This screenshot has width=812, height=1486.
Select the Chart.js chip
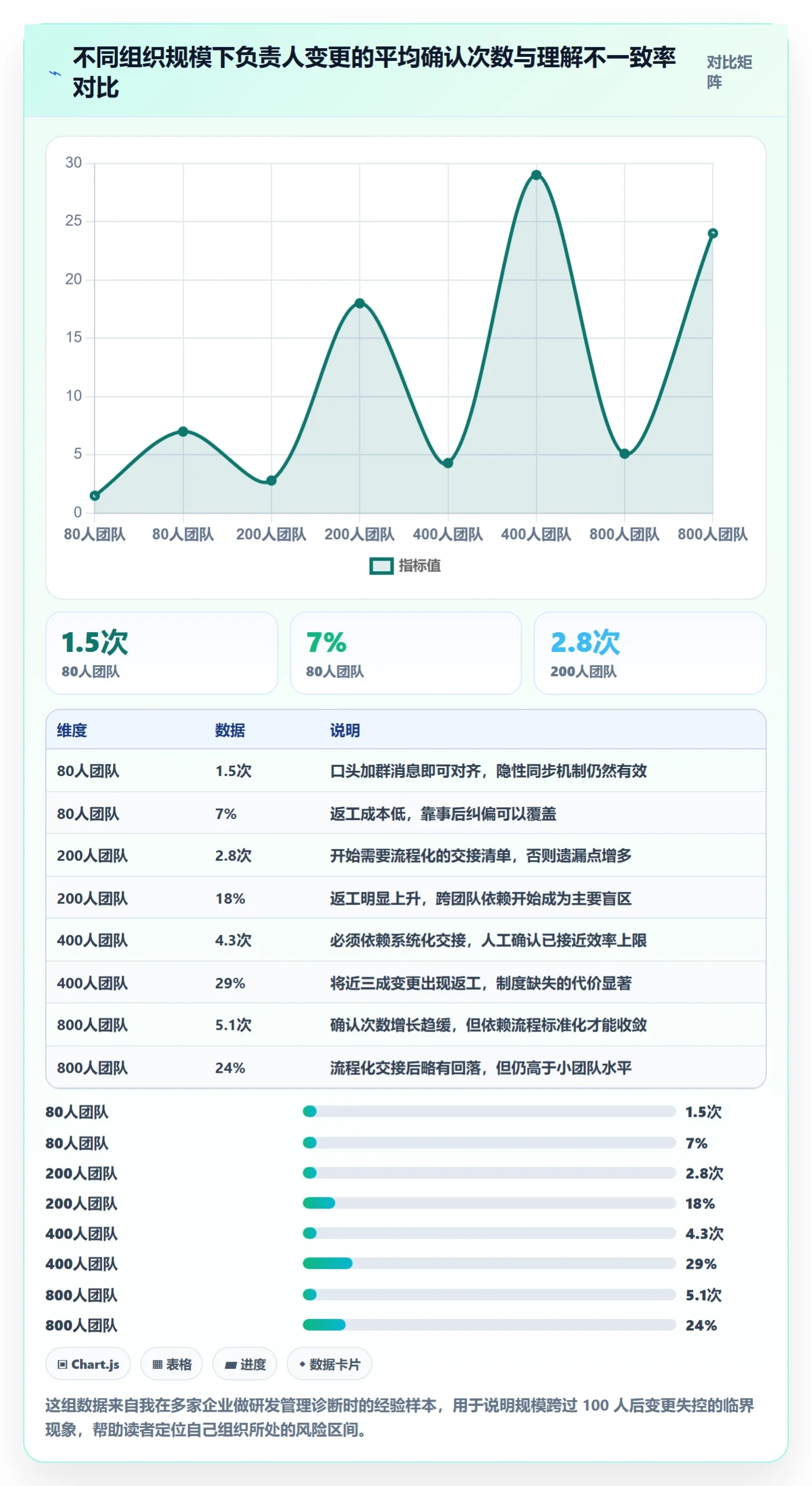point(88,1364)
